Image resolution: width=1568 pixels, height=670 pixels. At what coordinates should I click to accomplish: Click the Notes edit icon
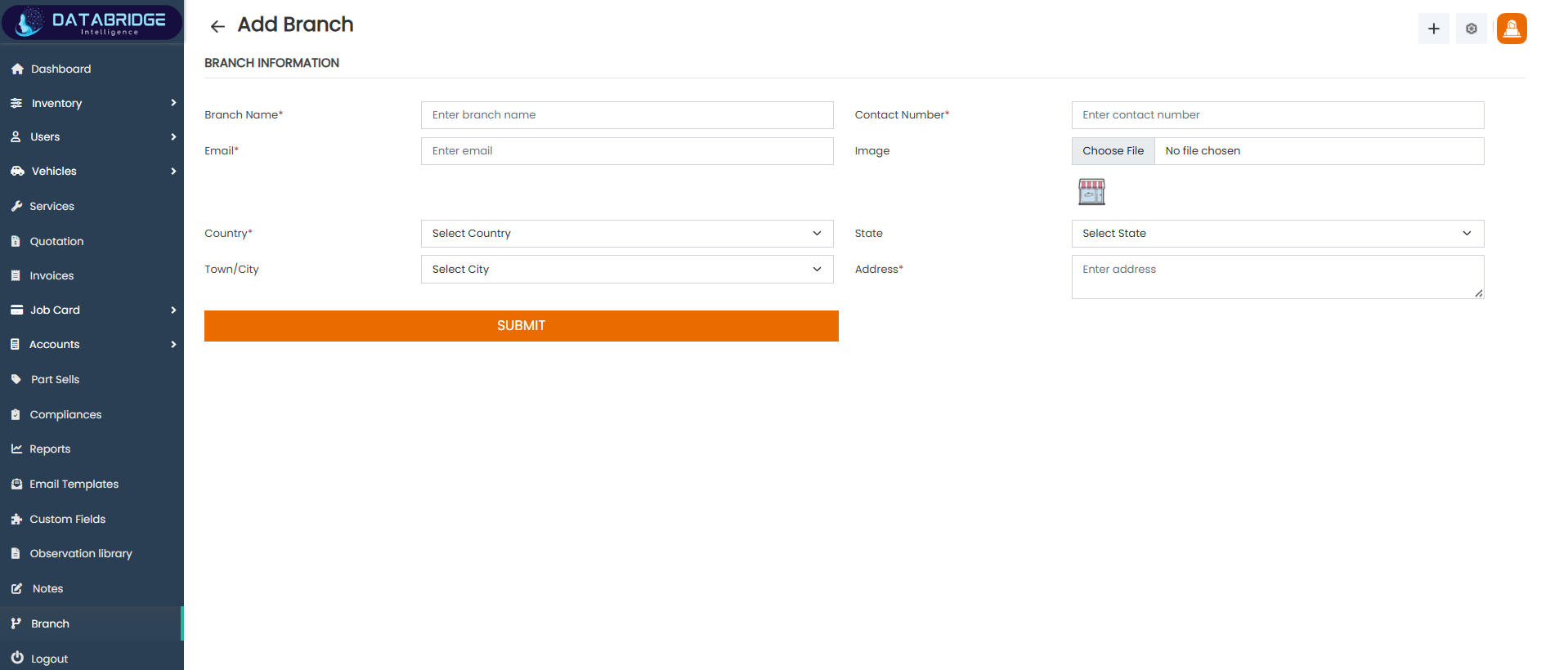coord(16,589)
